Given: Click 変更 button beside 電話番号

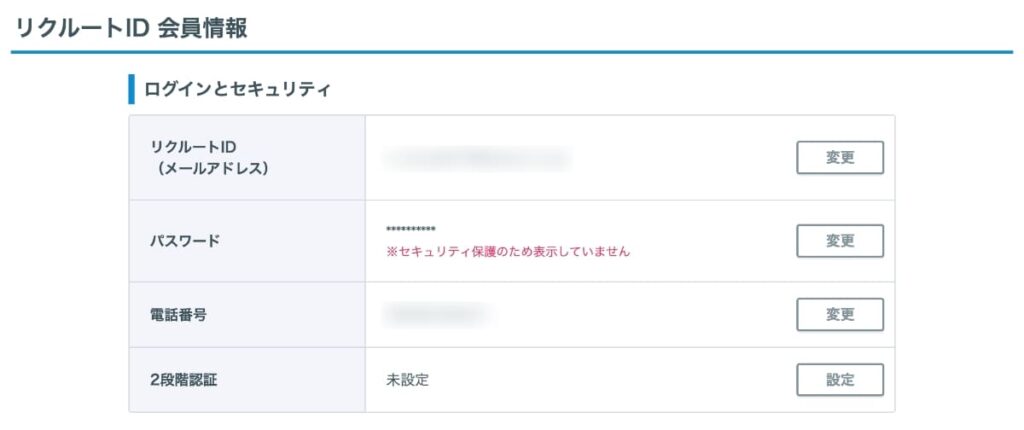Looking at the screenshot, I should (840, 314).
